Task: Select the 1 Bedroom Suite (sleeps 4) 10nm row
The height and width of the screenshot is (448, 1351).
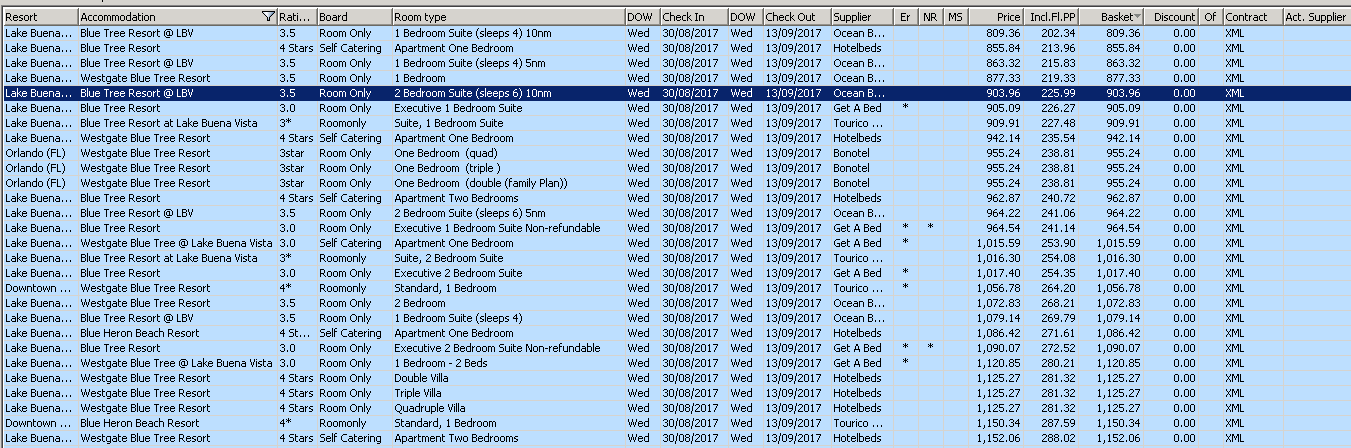Action: coord(675,33)
